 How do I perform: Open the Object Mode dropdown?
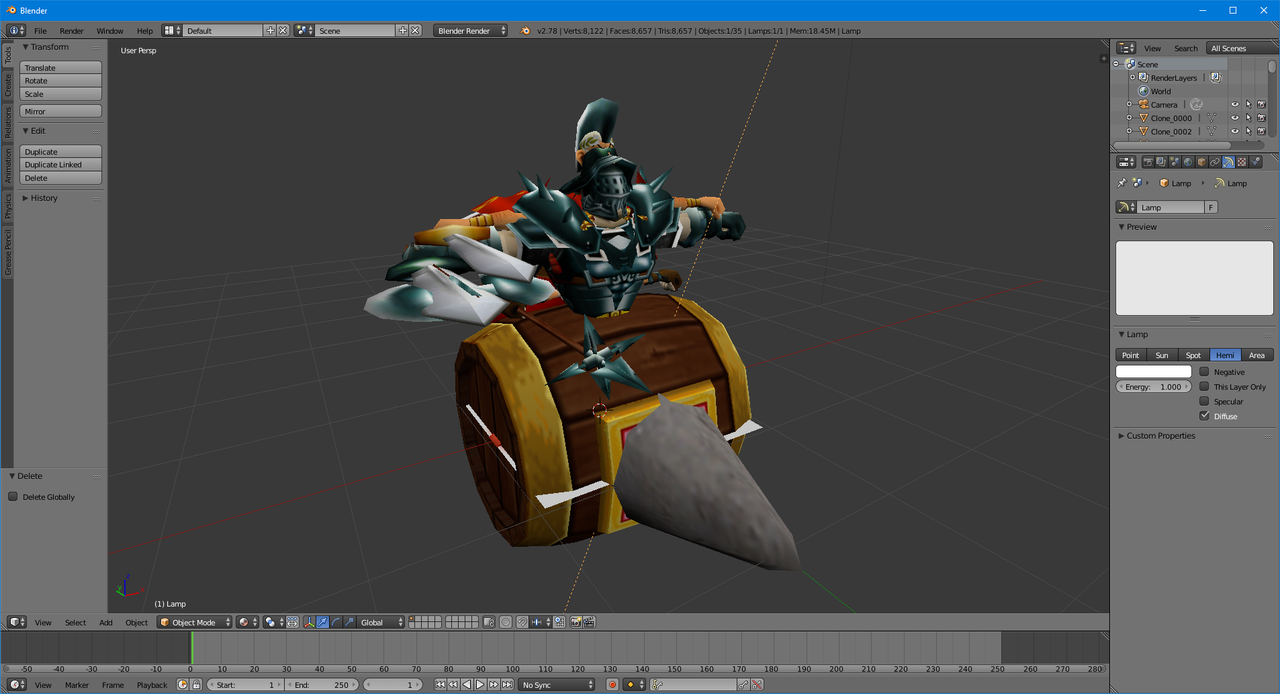point(194,622)
